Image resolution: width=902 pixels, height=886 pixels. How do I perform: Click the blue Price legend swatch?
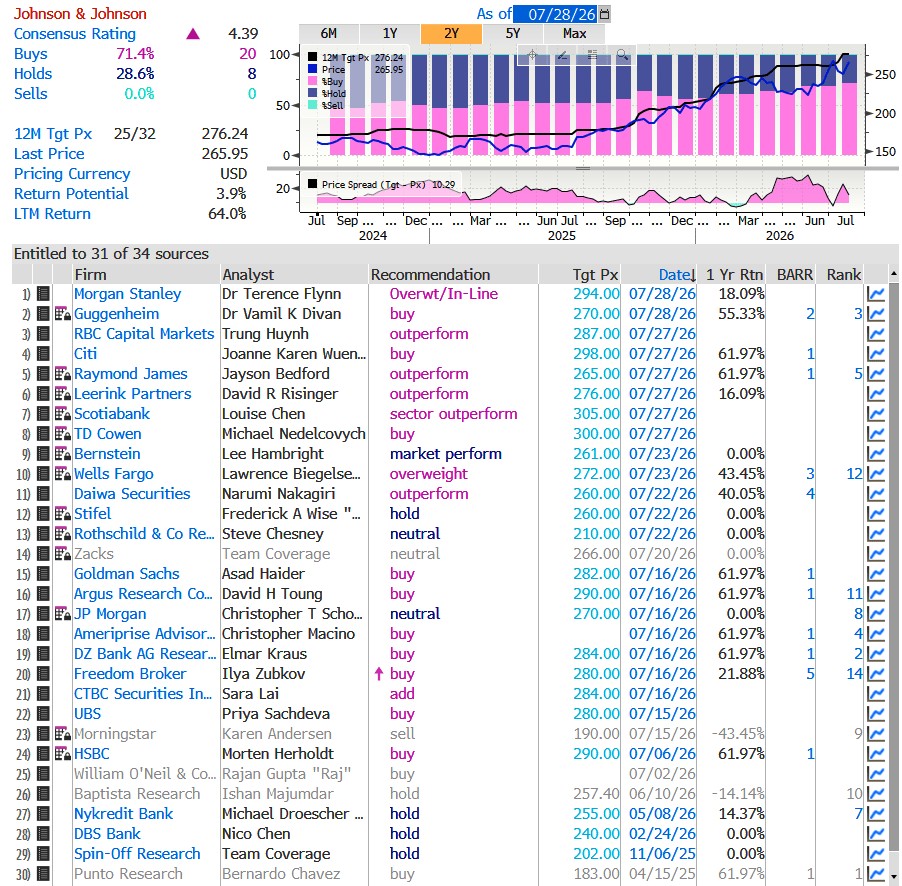point(312,69)
